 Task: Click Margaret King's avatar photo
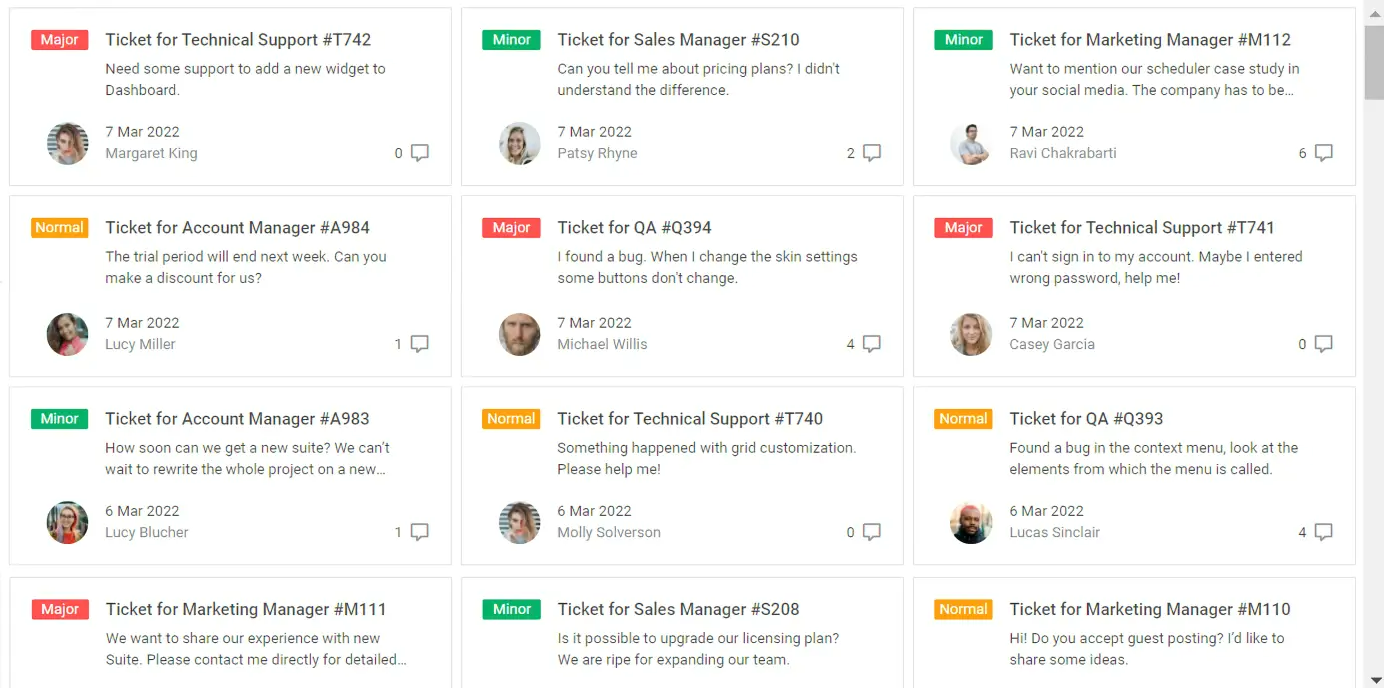tap(68, 143)
